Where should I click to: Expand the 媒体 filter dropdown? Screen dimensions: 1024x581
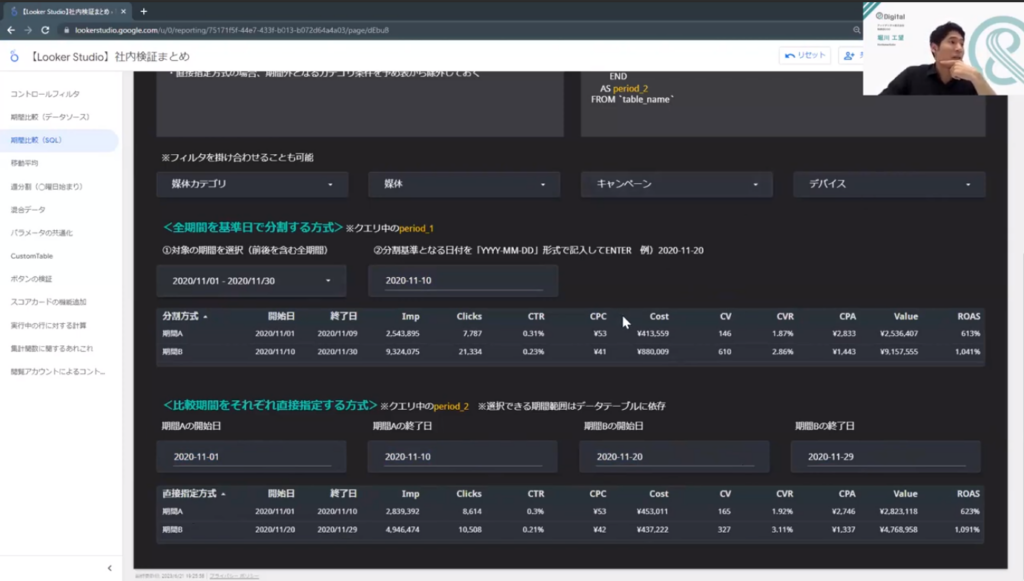pyautogui.click(x=463, y=184)
